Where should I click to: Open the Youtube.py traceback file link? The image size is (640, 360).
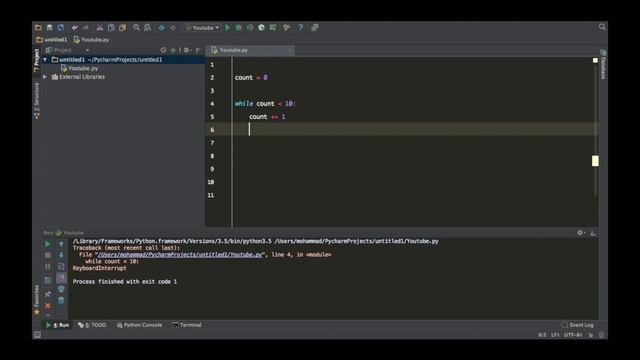click(x=180, y=255)
